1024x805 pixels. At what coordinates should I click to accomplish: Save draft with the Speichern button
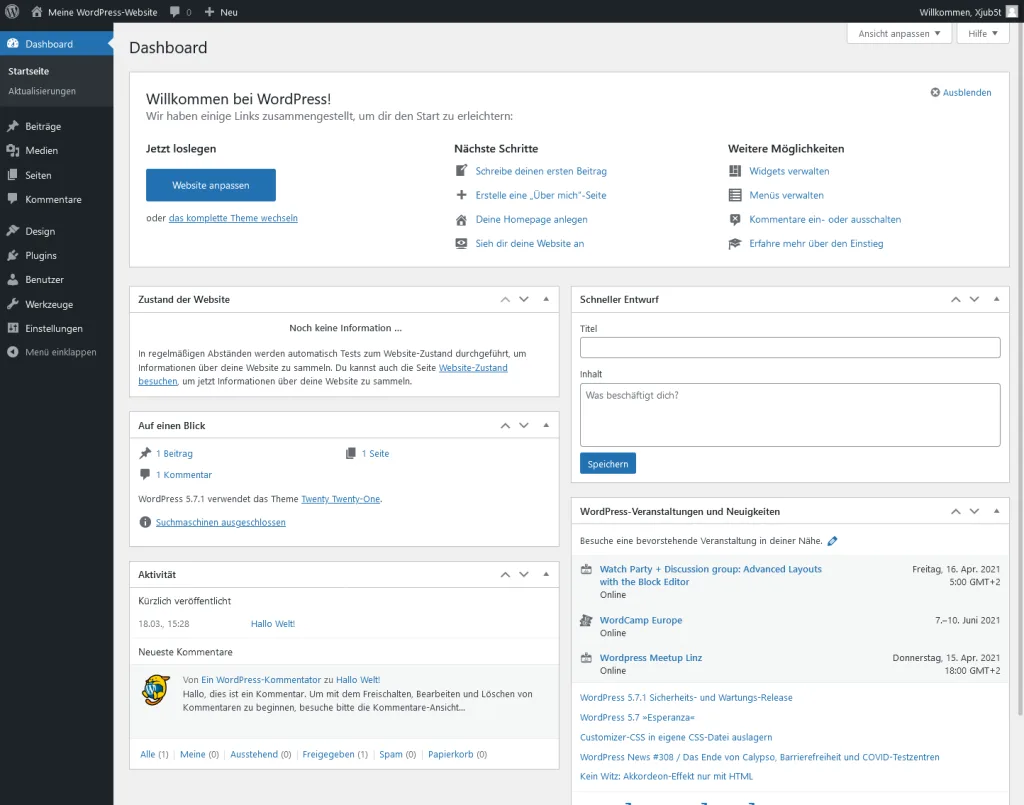point(607,464)
